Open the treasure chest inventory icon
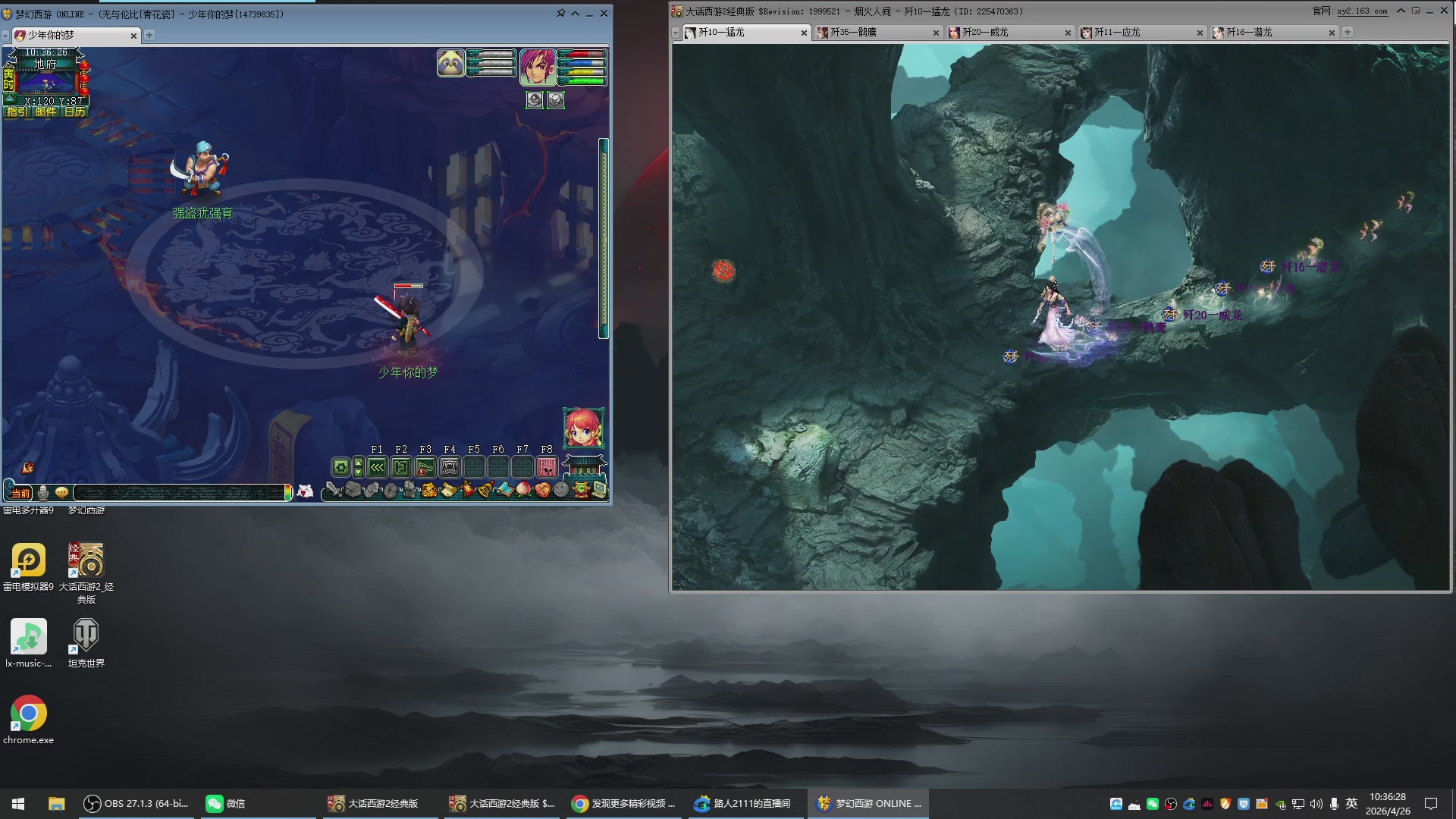Image resolution: width=1456 pixels, height=819 pixels. [353, 490]
